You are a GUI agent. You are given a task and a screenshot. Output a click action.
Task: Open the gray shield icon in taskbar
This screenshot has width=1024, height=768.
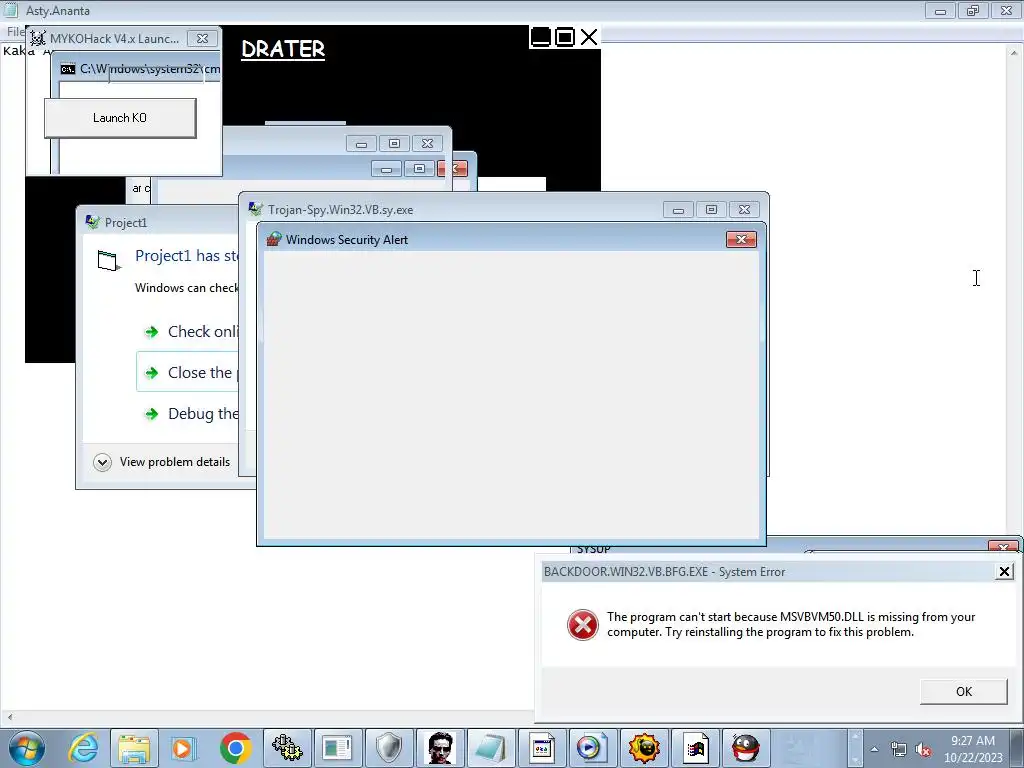(389, 748)
